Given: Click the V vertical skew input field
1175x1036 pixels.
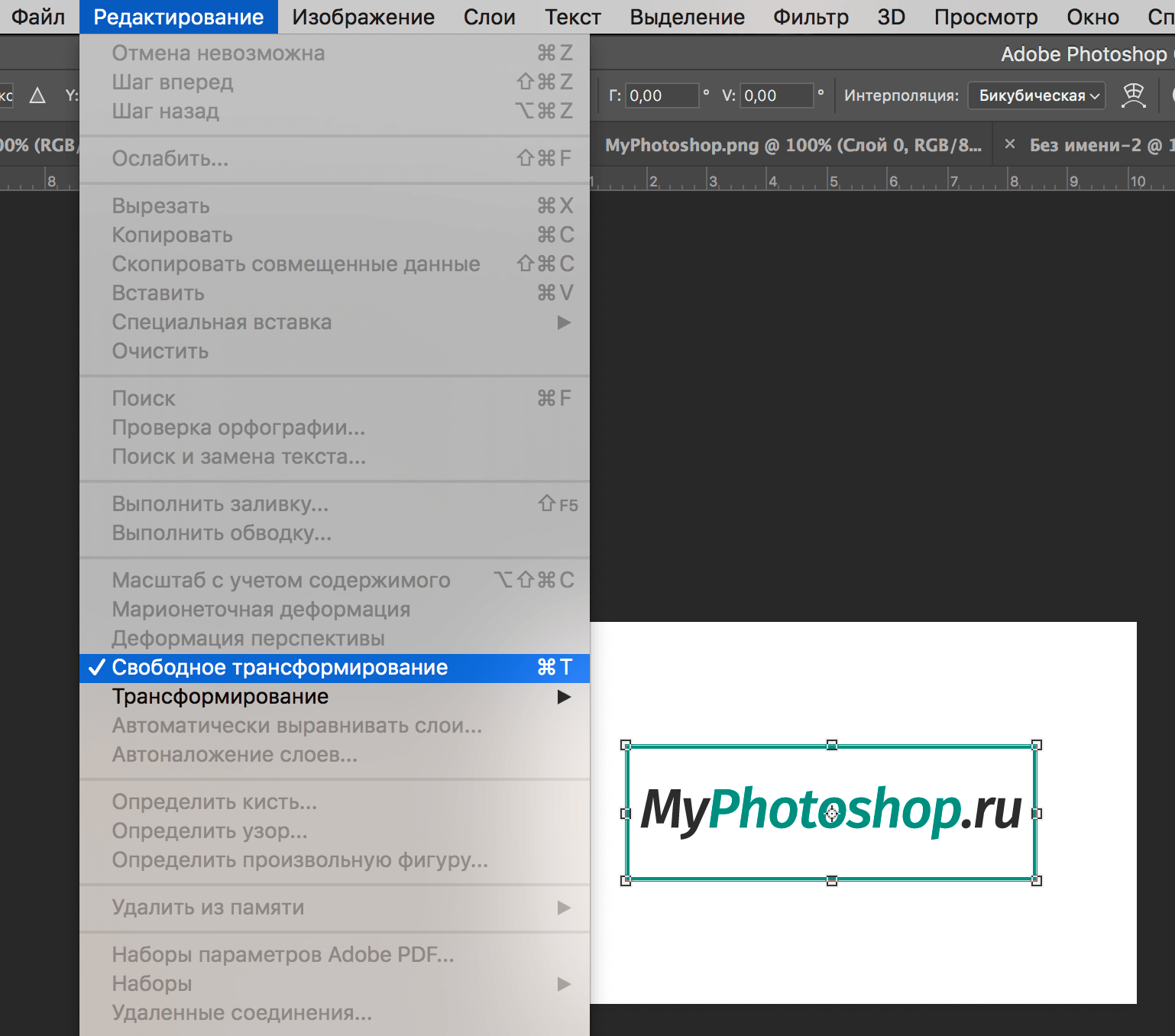Looking at the screenshot, I should click(x=776, y=96).
